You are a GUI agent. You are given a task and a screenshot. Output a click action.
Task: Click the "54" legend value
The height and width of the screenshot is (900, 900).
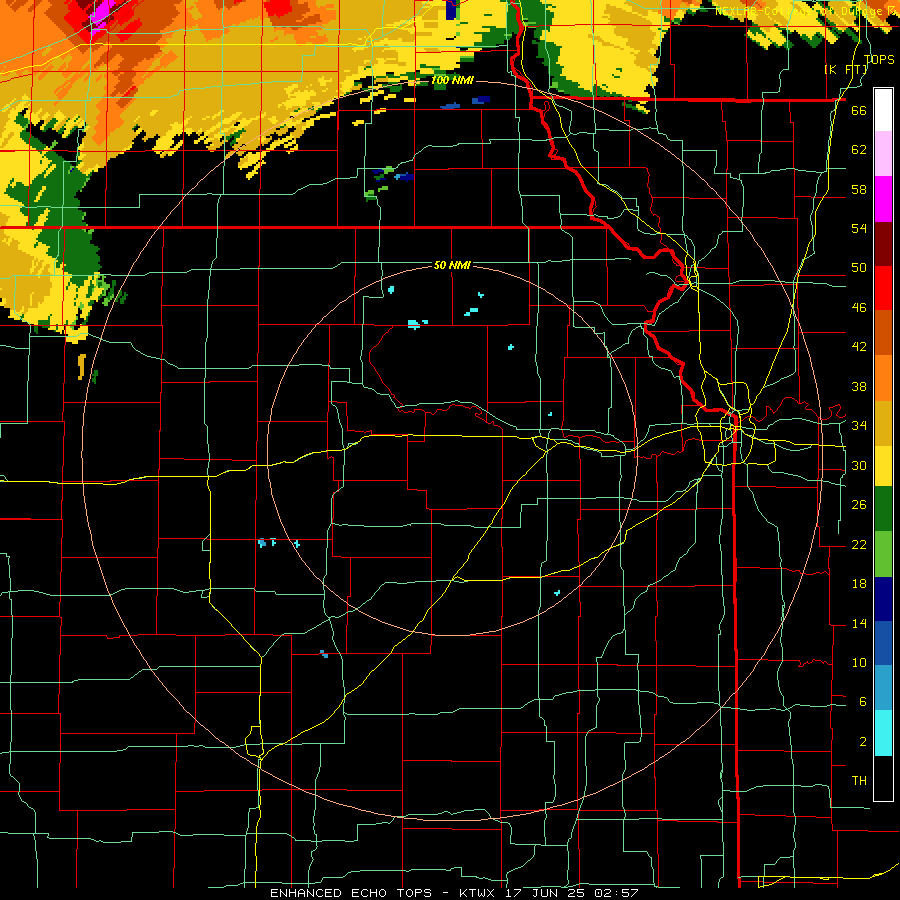(859, 228)
